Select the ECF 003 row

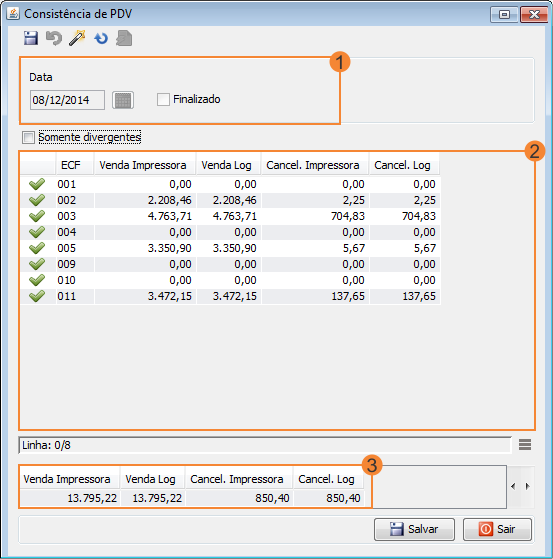tap(230, 216)
